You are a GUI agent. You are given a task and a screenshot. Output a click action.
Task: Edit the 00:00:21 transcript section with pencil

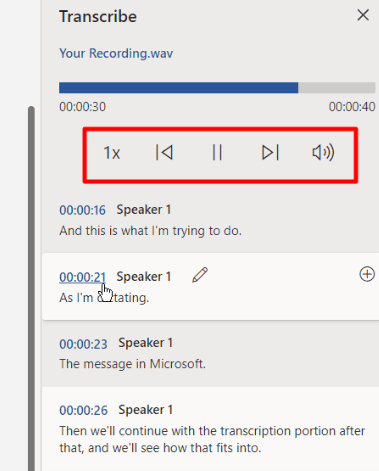click(200, 275)
